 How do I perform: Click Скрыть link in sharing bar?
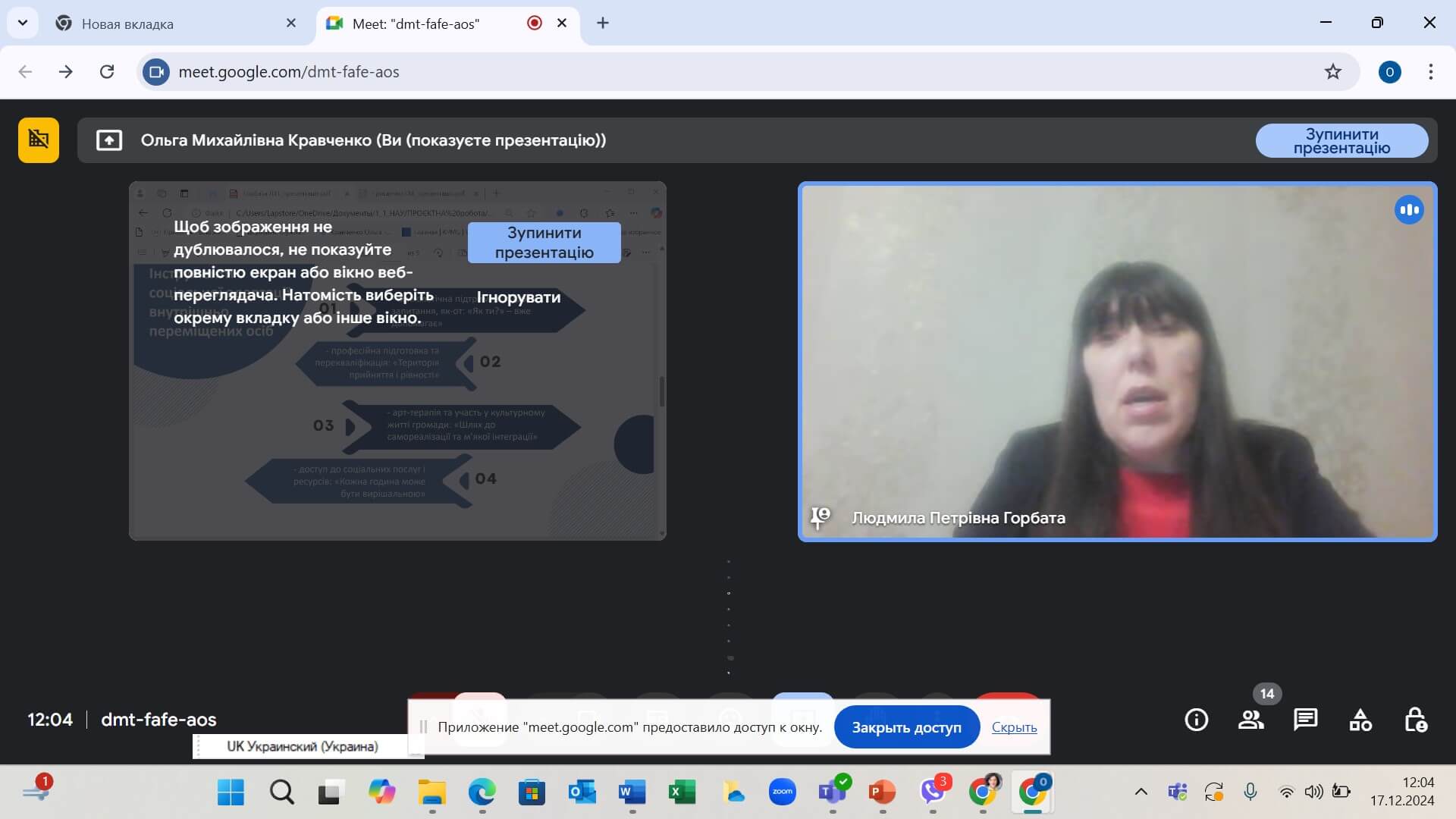click(x=1014, y=727)
